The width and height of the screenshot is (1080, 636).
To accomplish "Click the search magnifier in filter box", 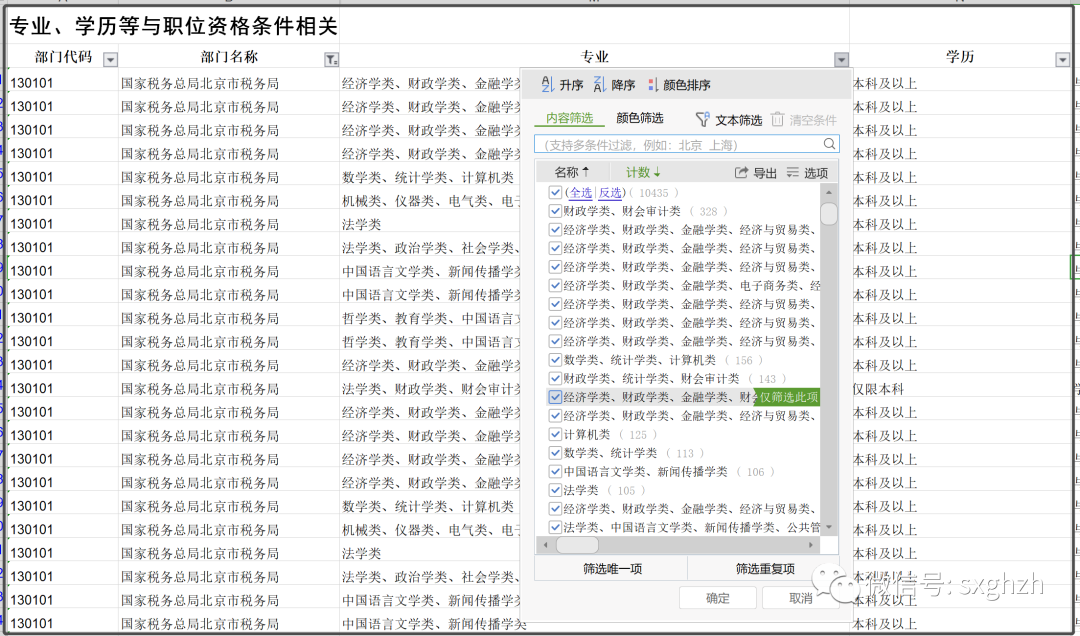I will 830,145.
